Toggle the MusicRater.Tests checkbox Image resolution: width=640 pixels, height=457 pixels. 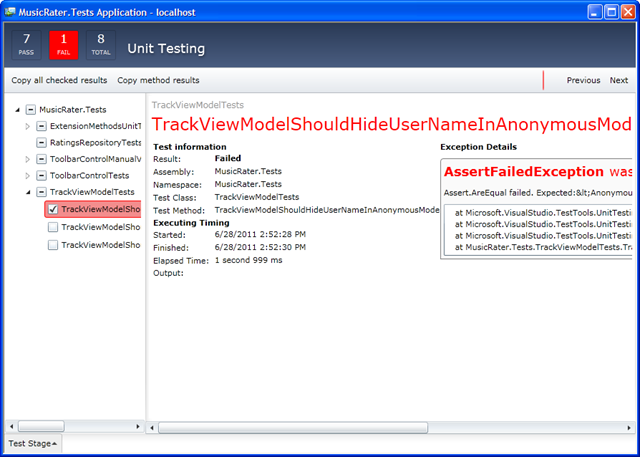(31, 110)
